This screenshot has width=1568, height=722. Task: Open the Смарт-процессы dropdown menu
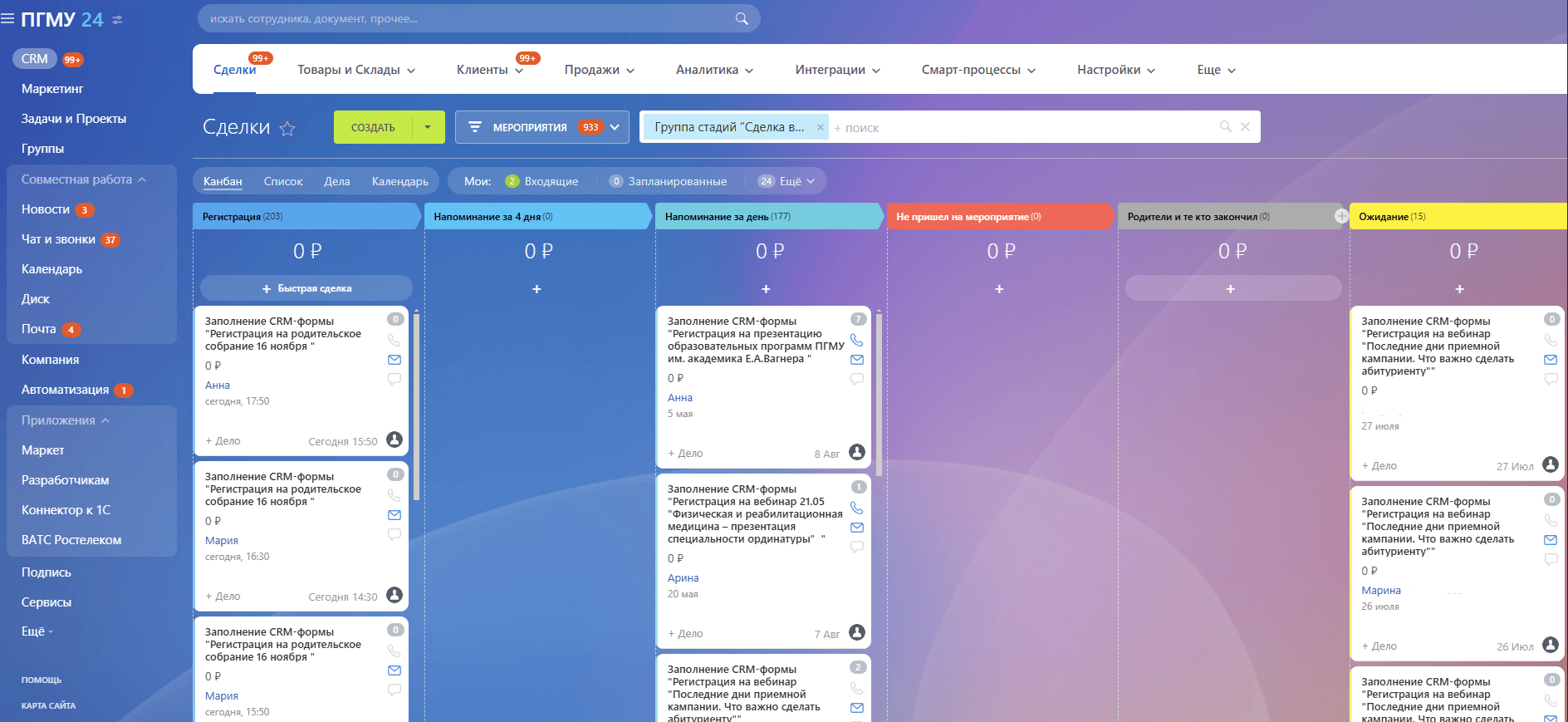(978, 70)
